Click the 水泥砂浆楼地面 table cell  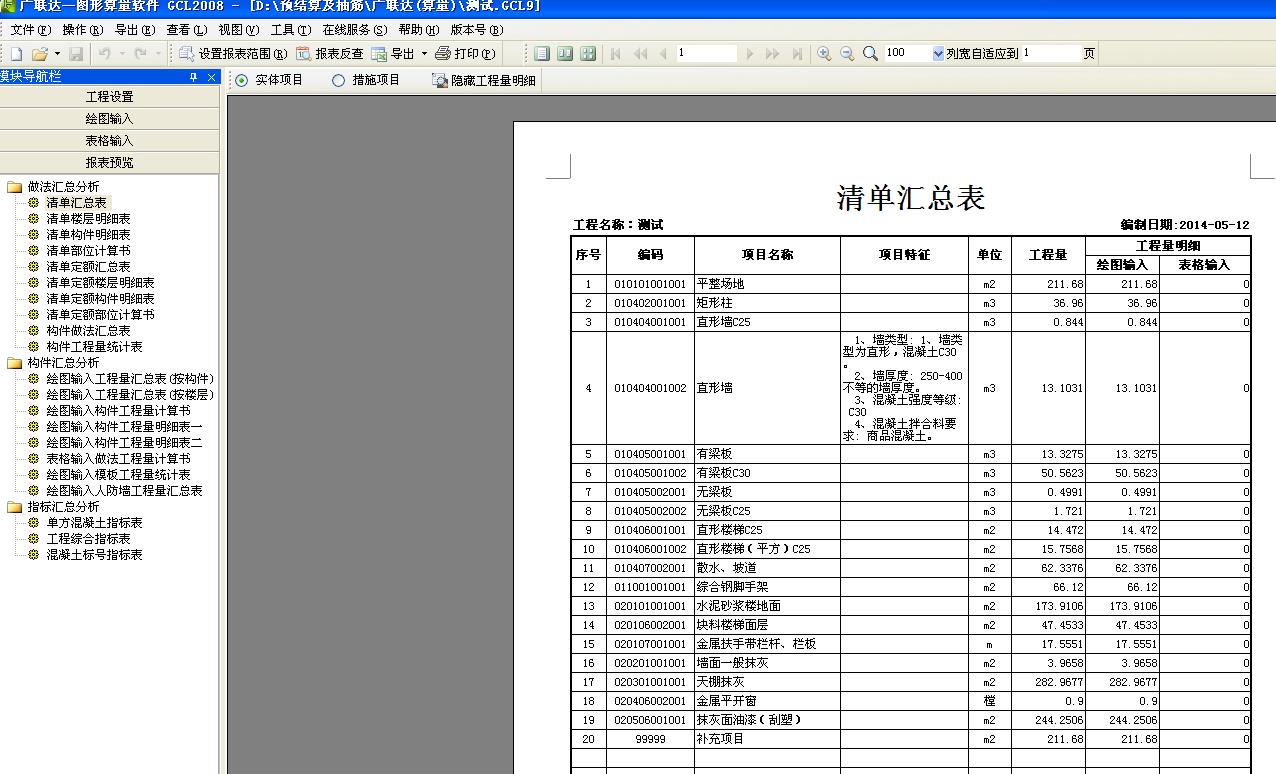pos(767,606)
